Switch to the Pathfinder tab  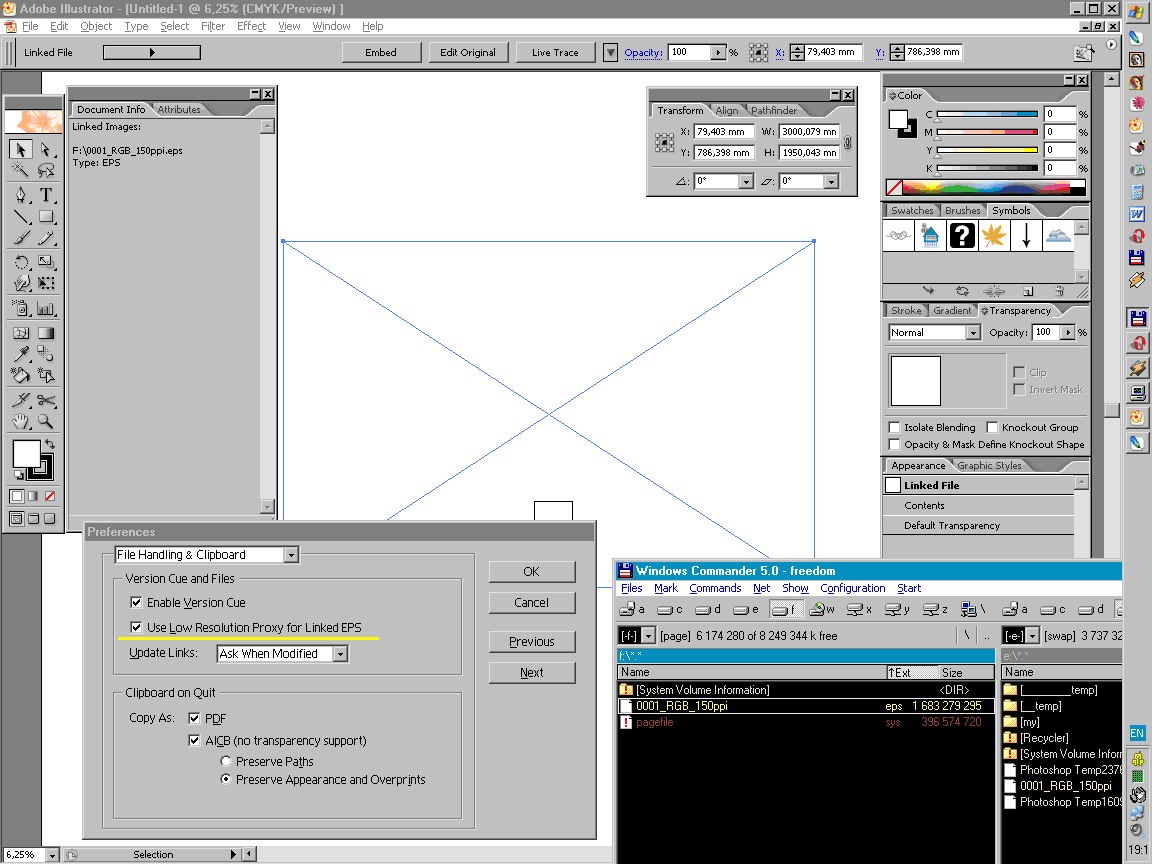774,111
